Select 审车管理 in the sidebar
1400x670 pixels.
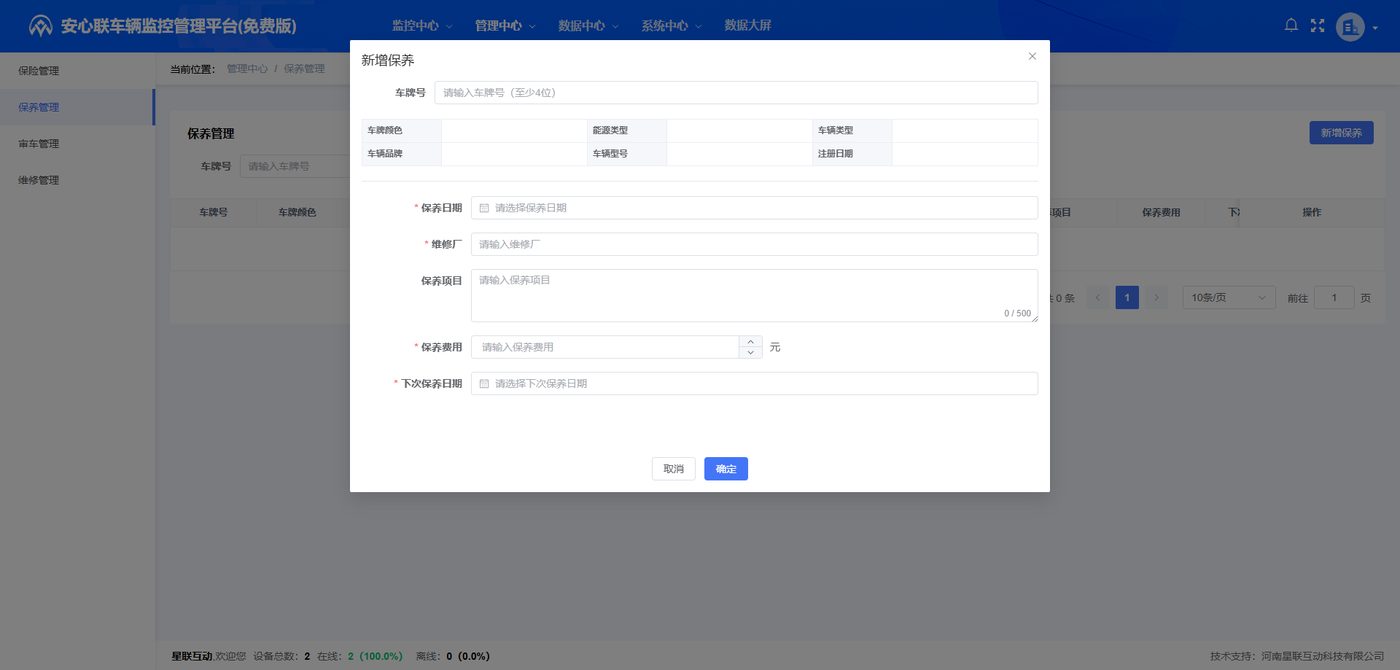coord(77,144)
